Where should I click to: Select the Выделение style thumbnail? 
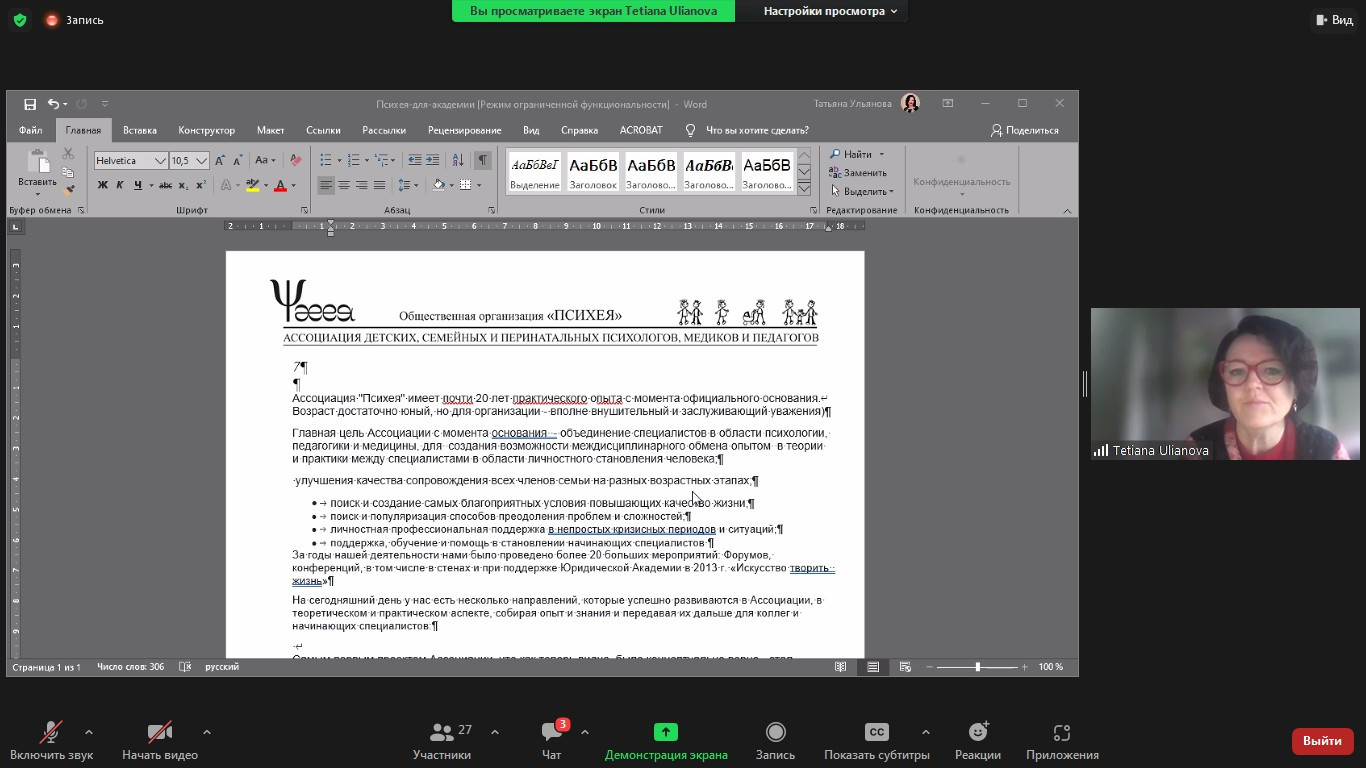click(535, 171)
